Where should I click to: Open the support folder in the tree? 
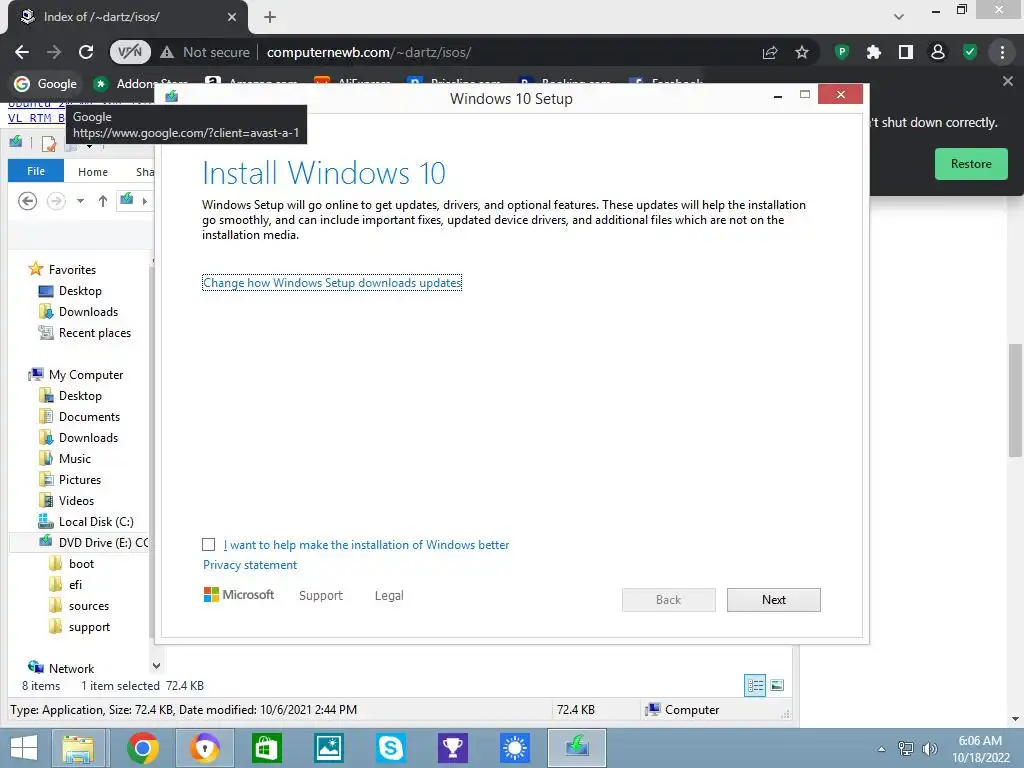[x=80, y=626]
